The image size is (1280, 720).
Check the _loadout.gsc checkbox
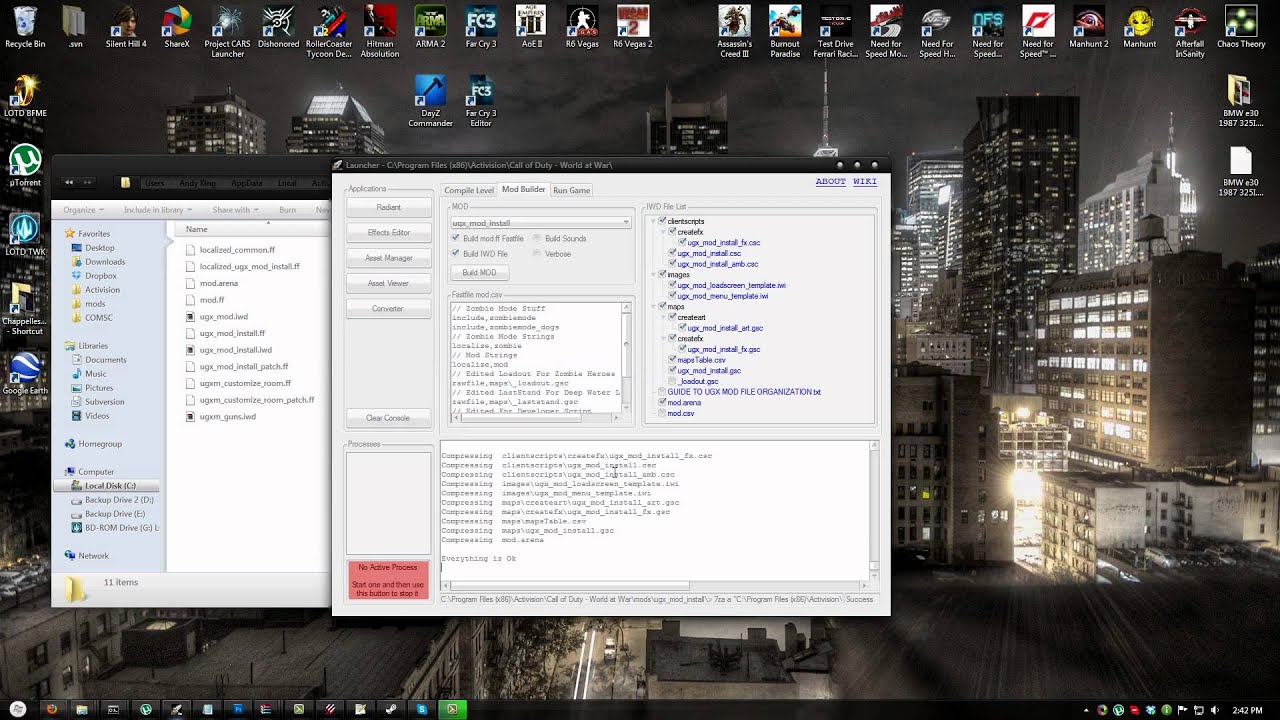point(673,381)
